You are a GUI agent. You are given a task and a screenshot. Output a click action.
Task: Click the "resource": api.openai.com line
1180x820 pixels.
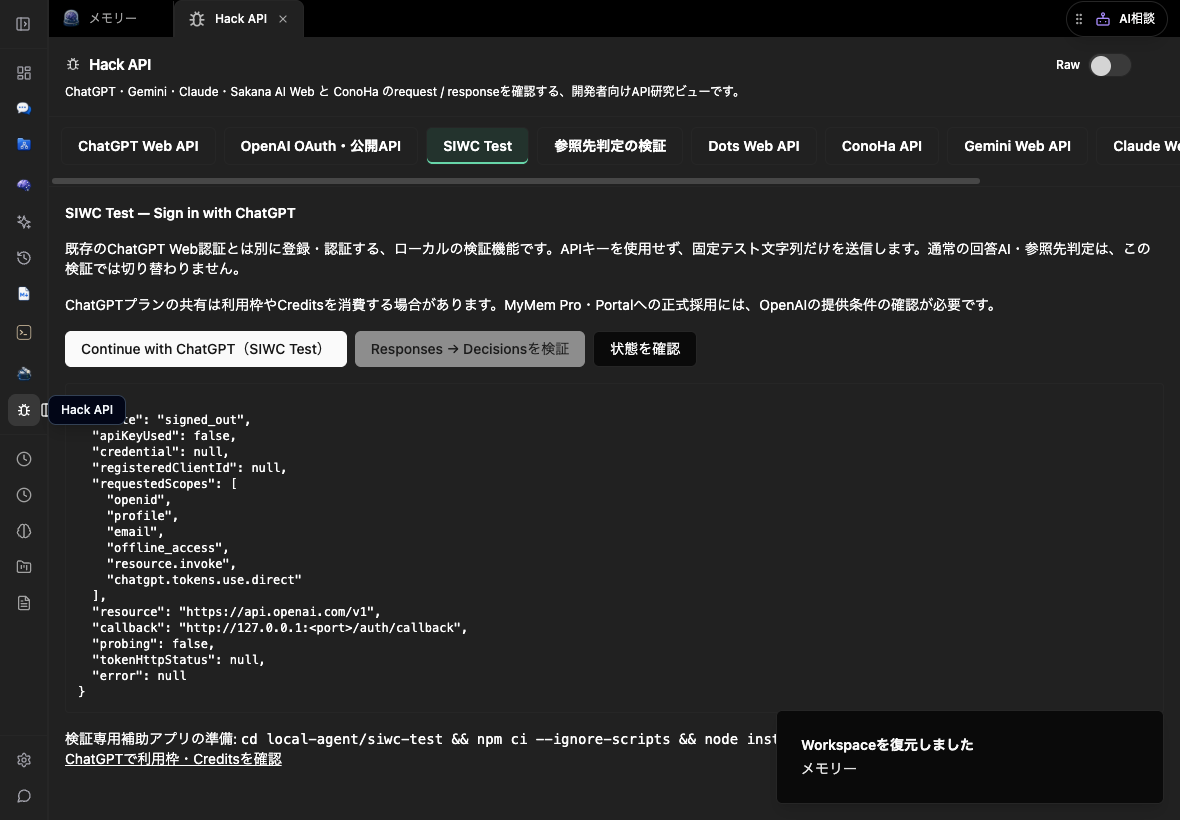(236, 612)
